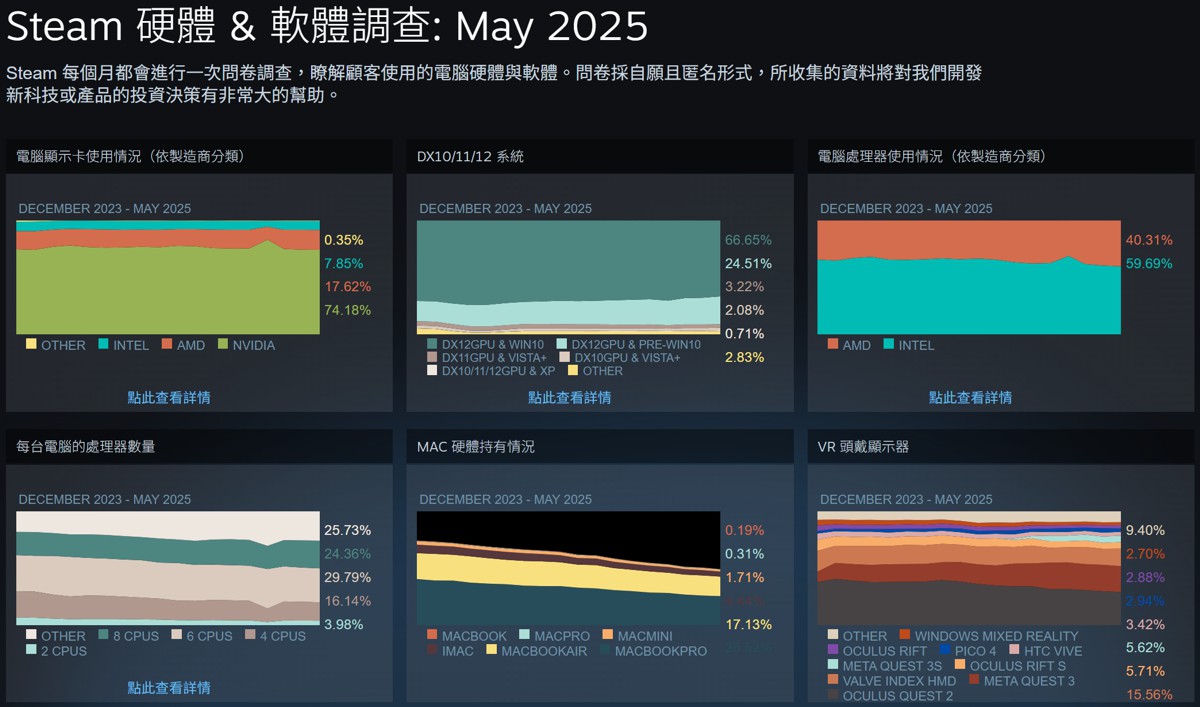The image size is (1200, 707).
Task: Click the '2 CPUS' legend label
Action: pyautogui.click(x=64, y=651)
